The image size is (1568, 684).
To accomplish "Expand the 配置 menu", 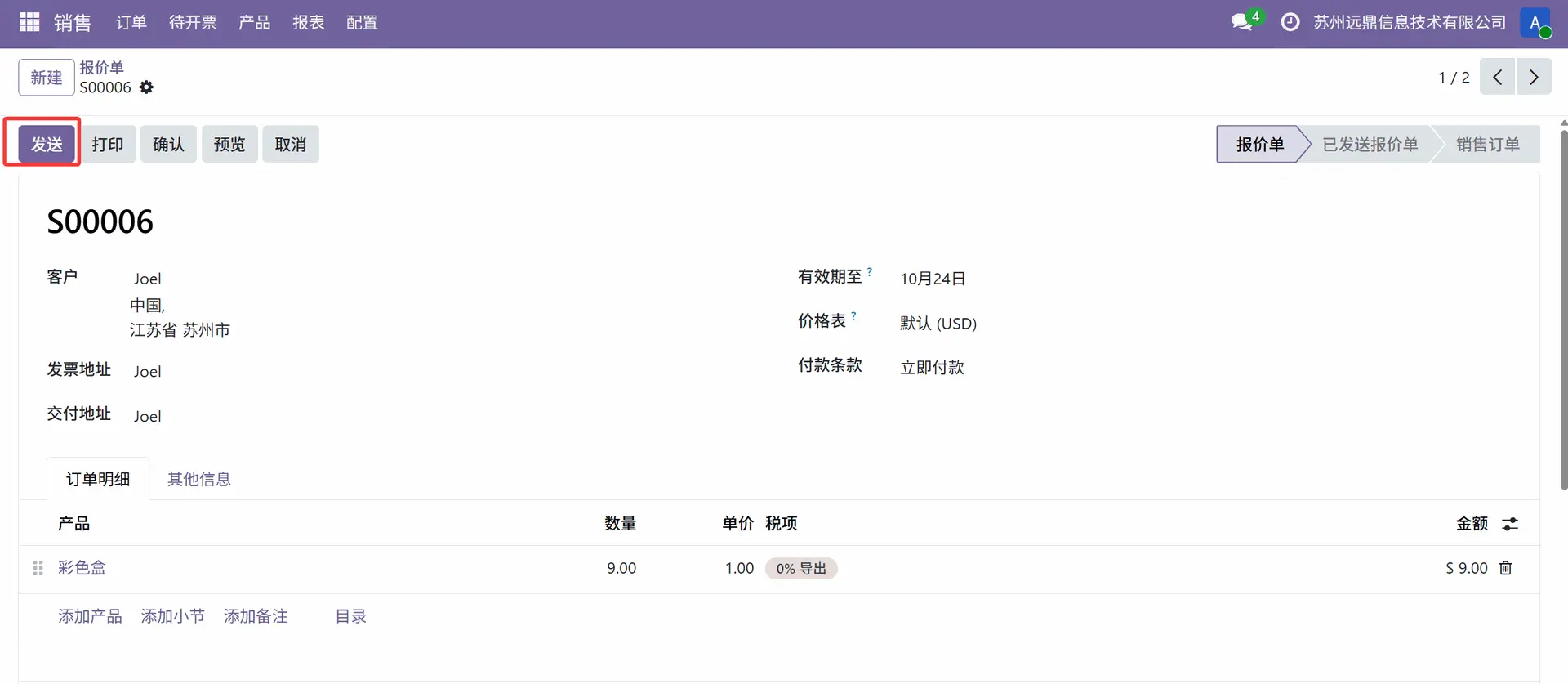I will [x=362, y=22].
